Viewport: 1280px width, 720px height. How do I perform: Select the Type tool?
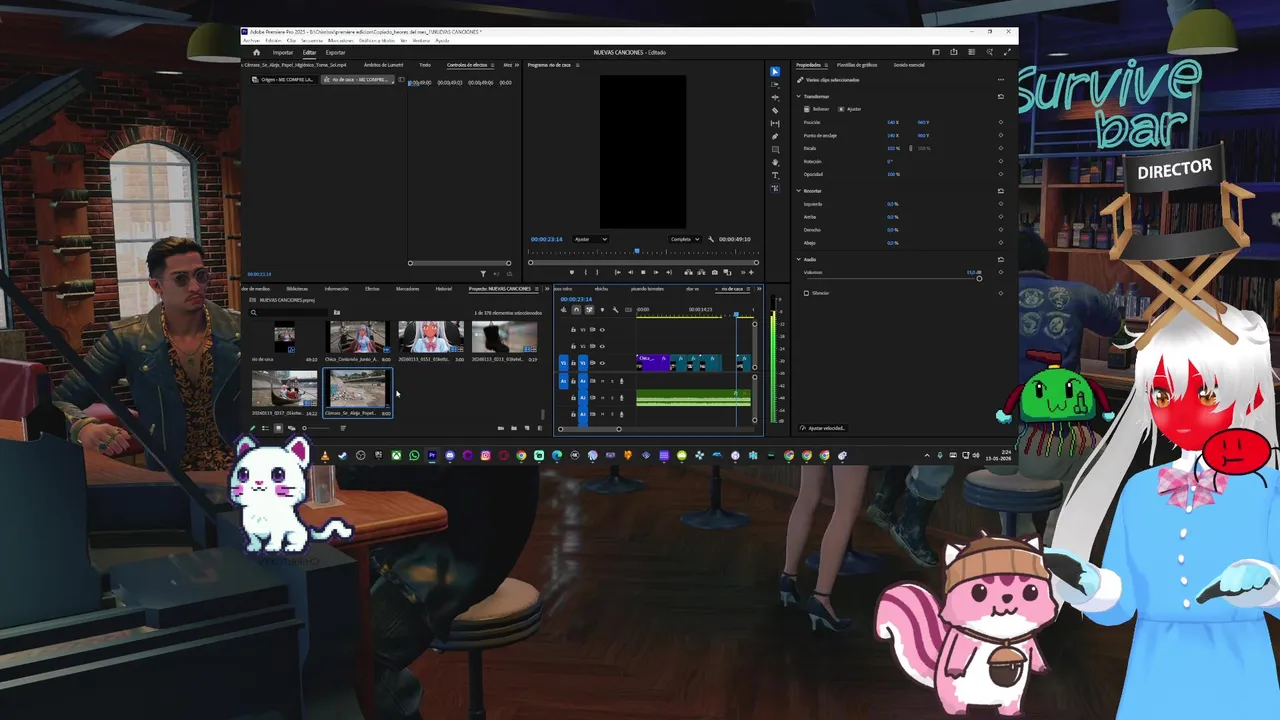click(x=775, y=175)
